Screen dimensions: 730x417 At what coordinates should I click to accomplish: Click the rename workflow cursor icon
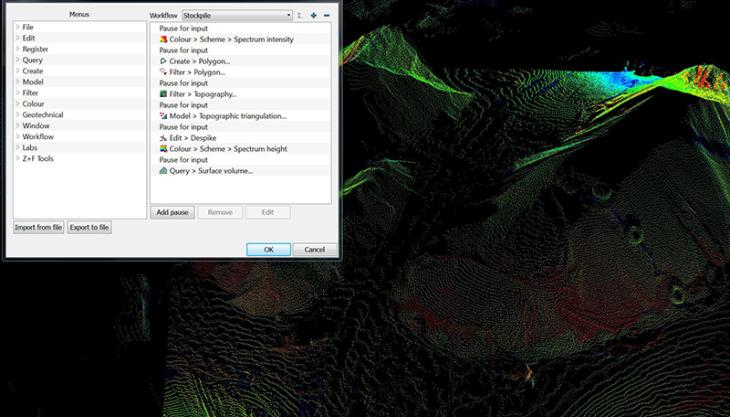299,15
